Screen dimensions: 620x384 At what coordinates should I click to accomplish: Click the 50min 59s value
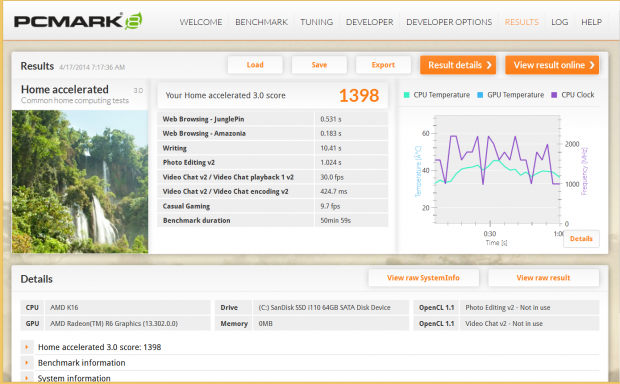[335, 220]
